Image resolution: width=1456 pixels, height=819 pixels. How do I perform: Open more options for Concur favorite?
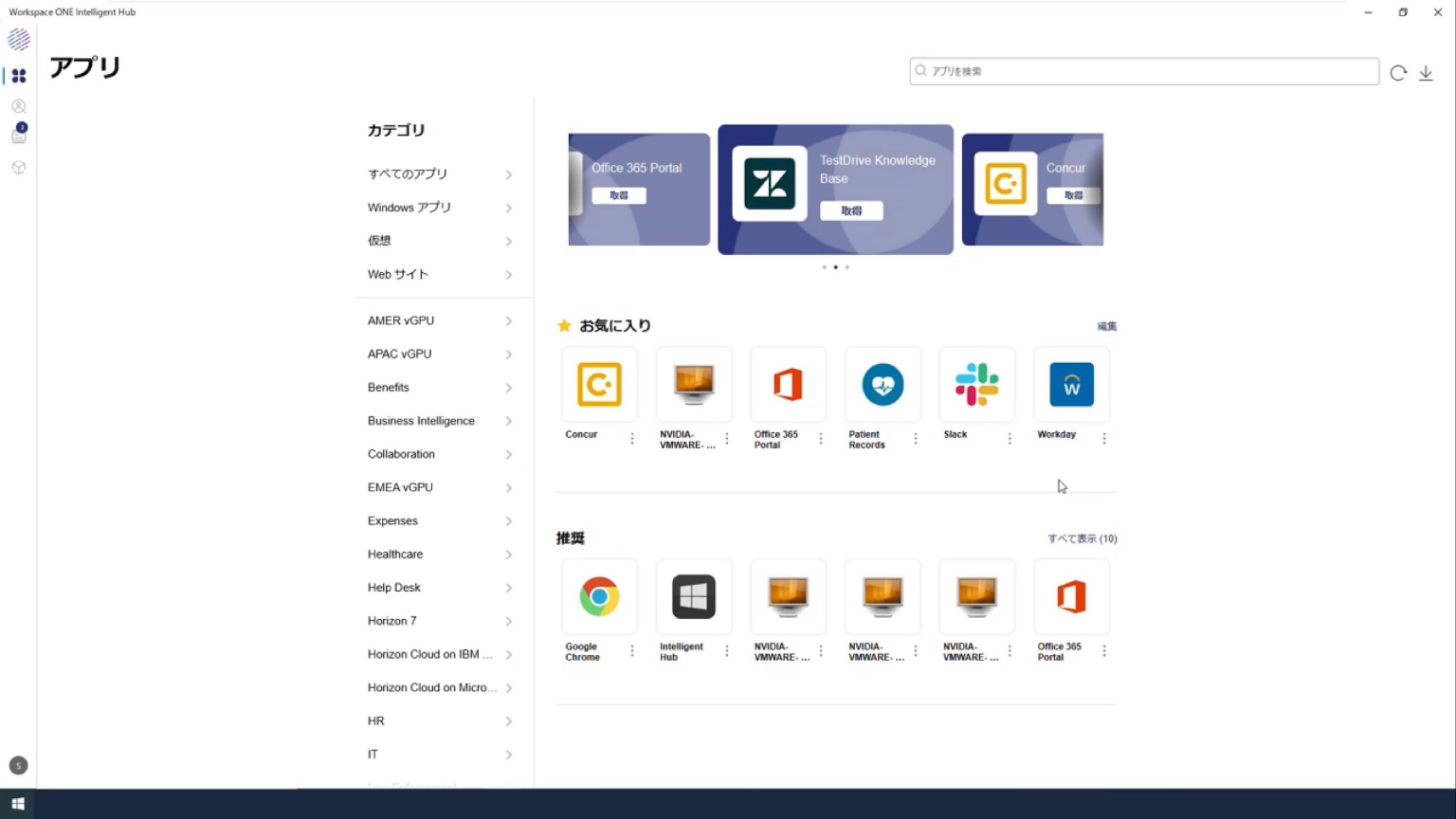(x=632, y=438)
